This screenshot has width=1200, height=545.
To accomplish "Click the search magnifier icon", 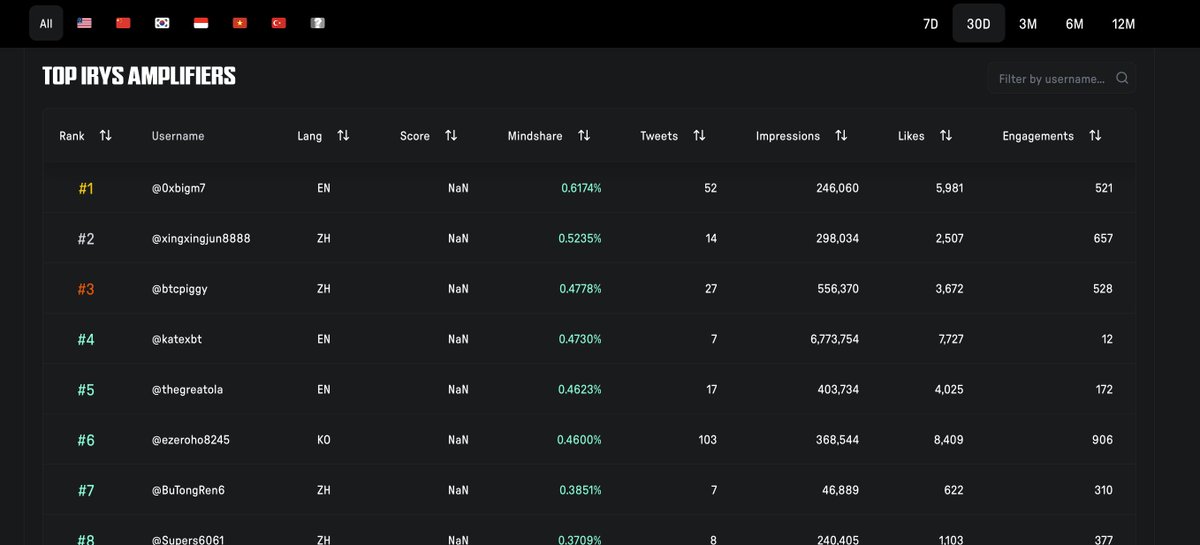I will pos(1122,78).
